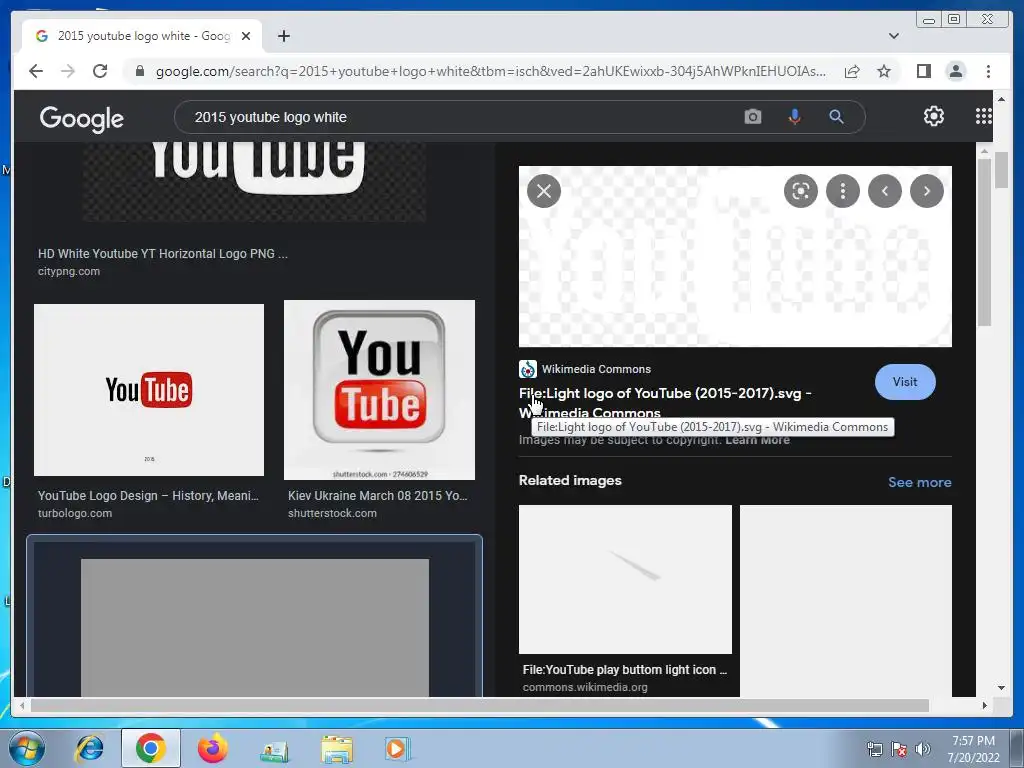Open the Chrome side panel
Viewport: 1024px width, 768px height.
923,71
